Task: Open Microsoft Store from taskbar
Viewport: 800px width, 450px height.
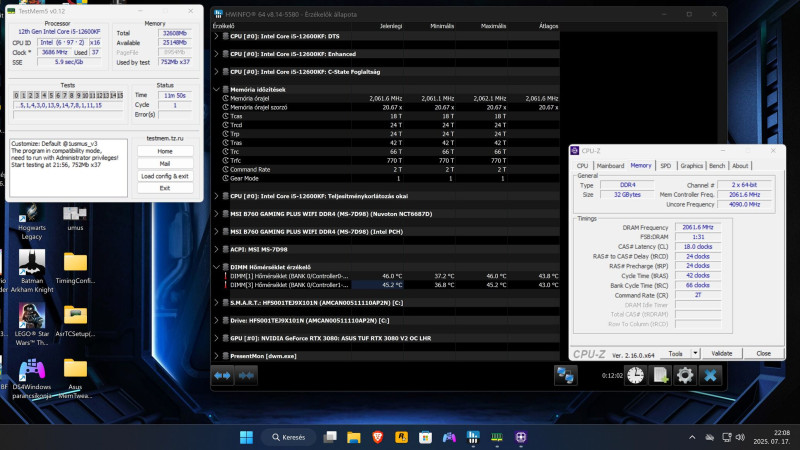Action: point(426,437)
